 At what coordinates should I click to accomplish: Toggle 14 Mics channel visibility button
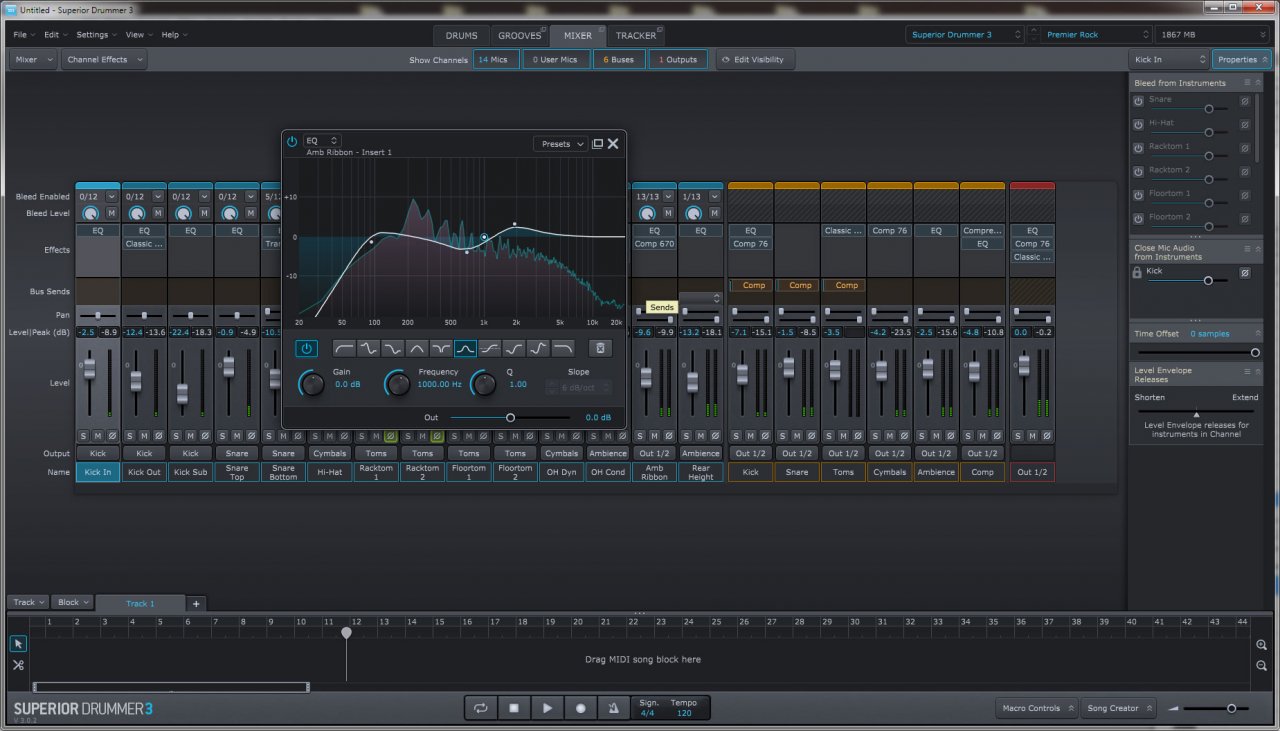pos(496,60)
